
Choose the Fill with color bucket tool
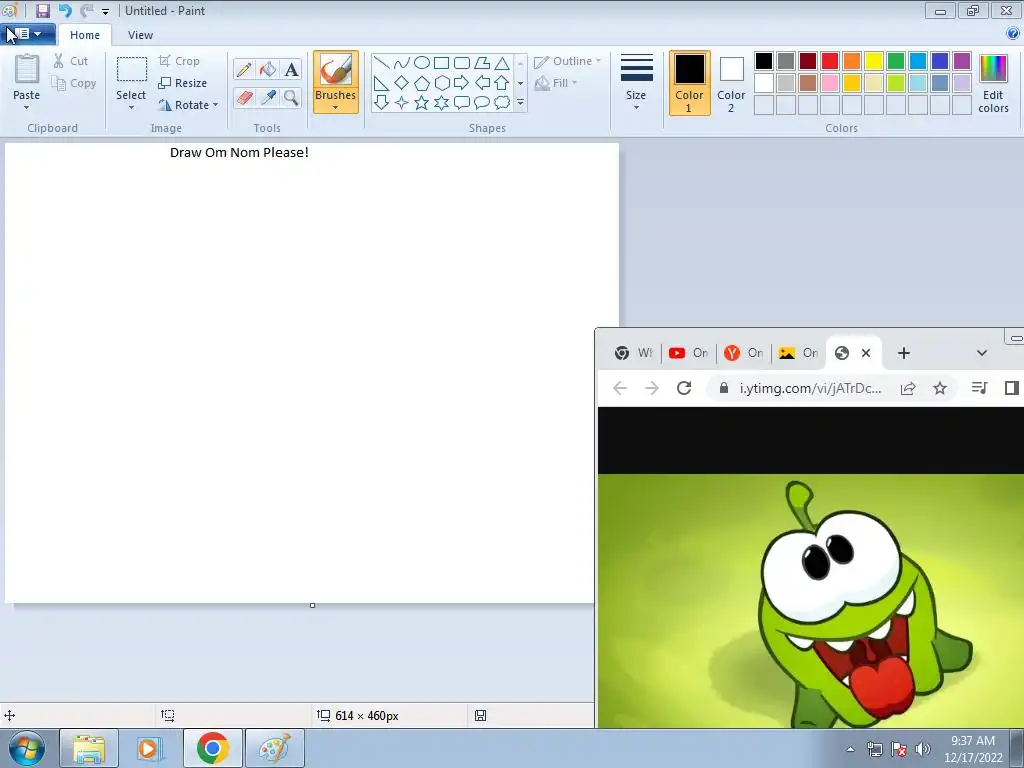[268, 69]
